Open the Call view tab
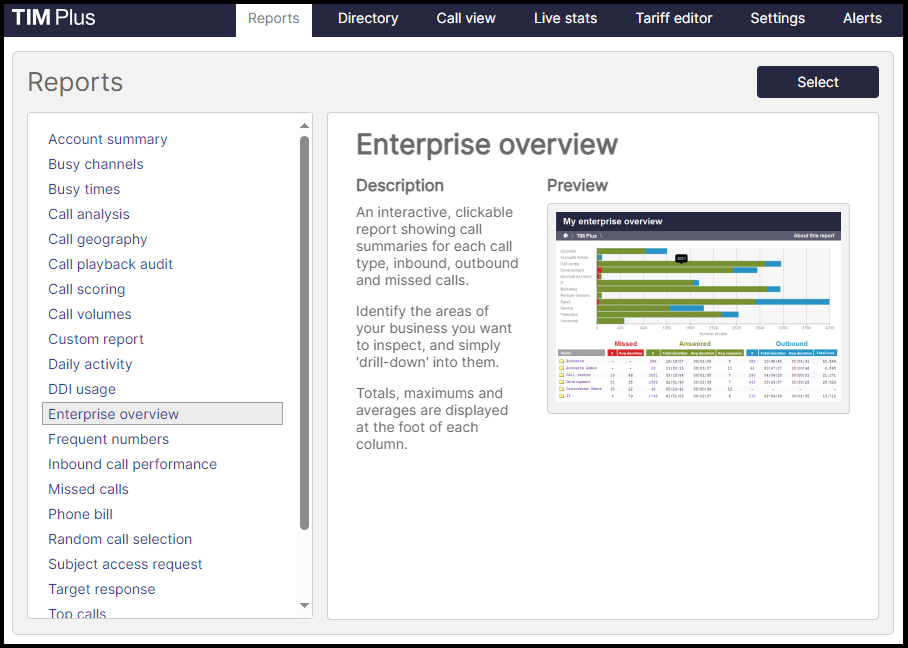Image resolution: width=908 pixels, height=648 pixels. point(465,17)
